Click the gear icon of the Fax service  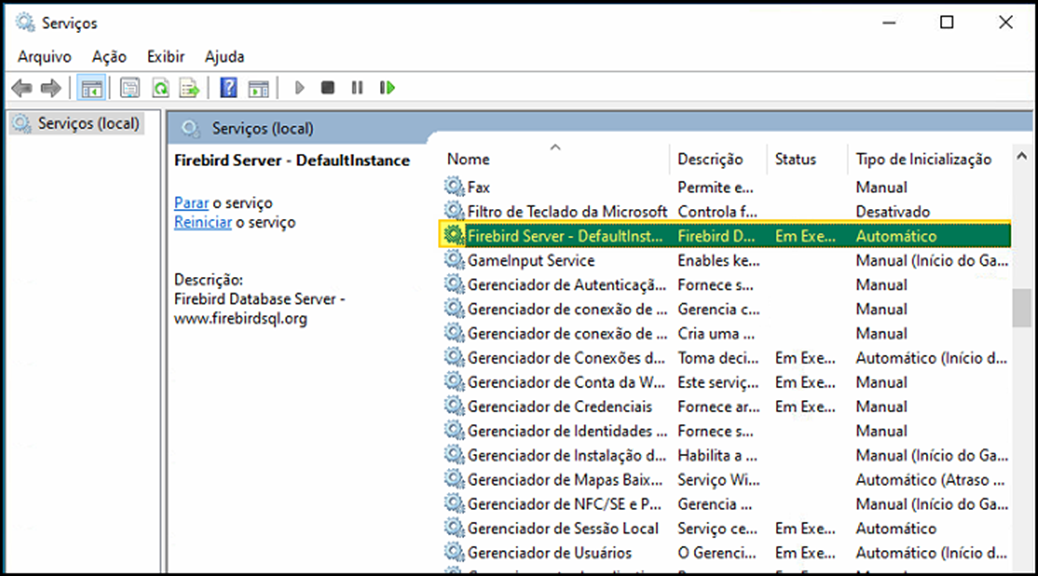454,187
